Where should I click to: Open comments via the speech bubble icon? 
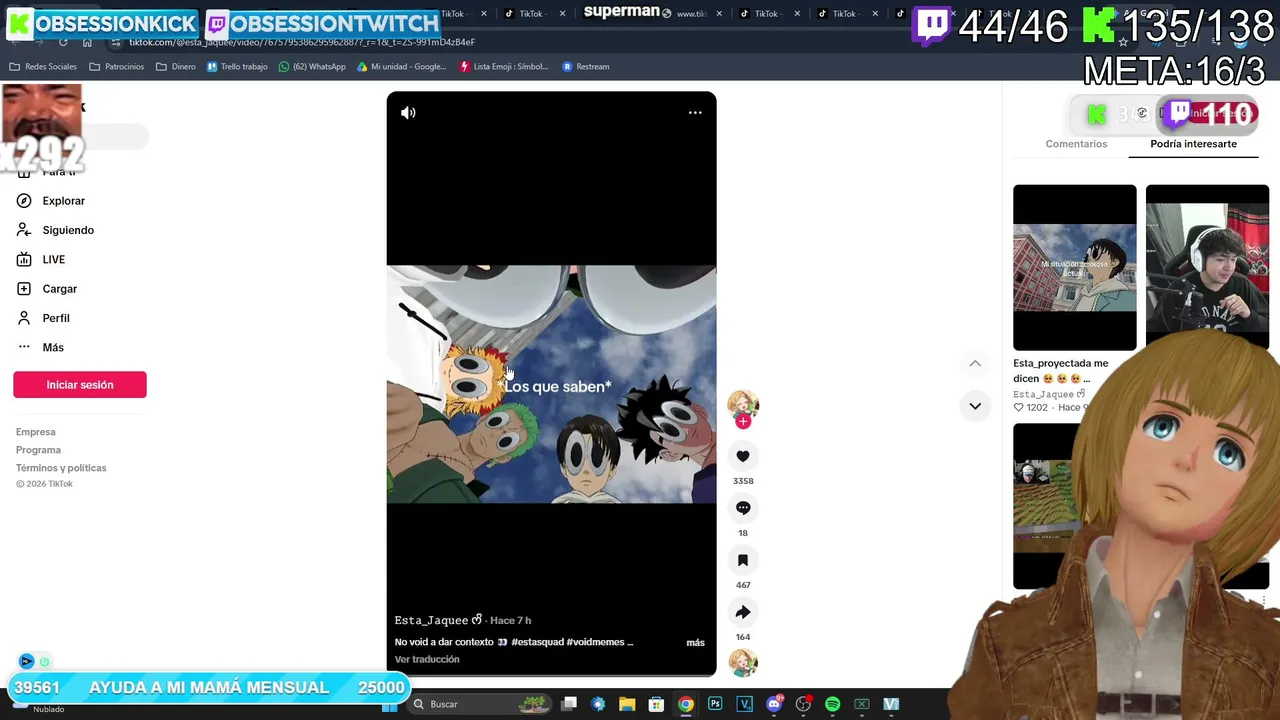(x=743, y=508)
